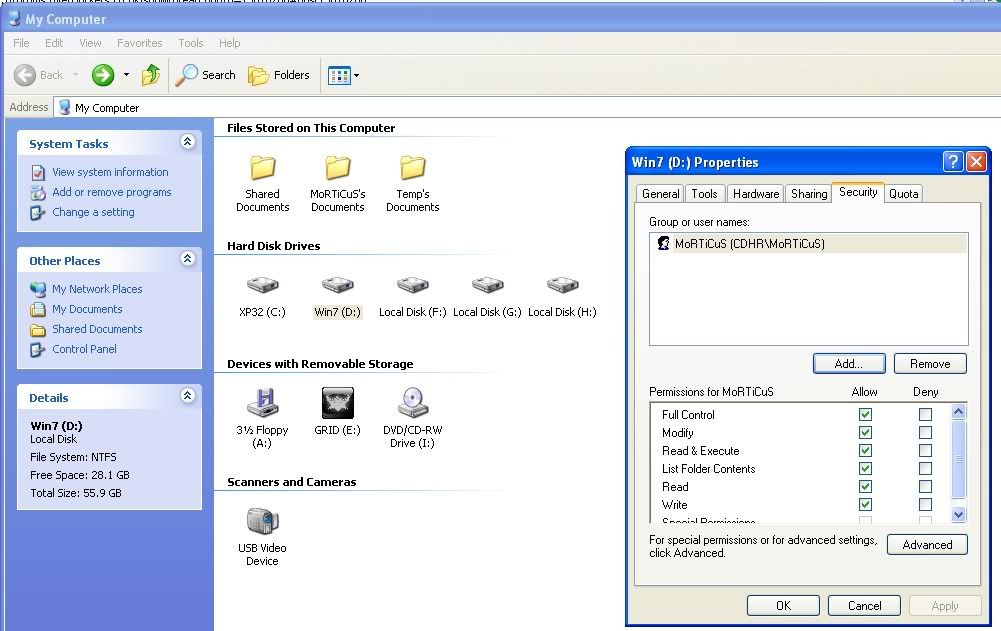Collapse the Other Places panel

[x=188, y=259]
